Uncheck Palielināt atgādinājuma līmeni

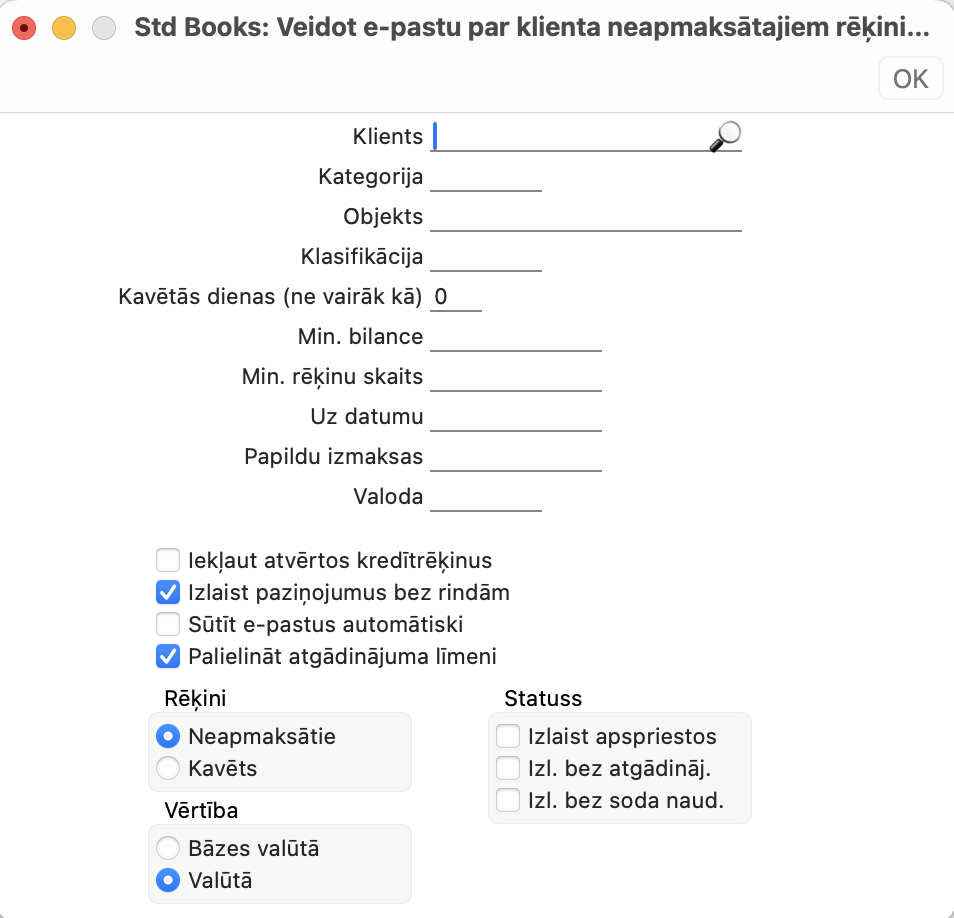pyautogui.click(x=168, y=657)
